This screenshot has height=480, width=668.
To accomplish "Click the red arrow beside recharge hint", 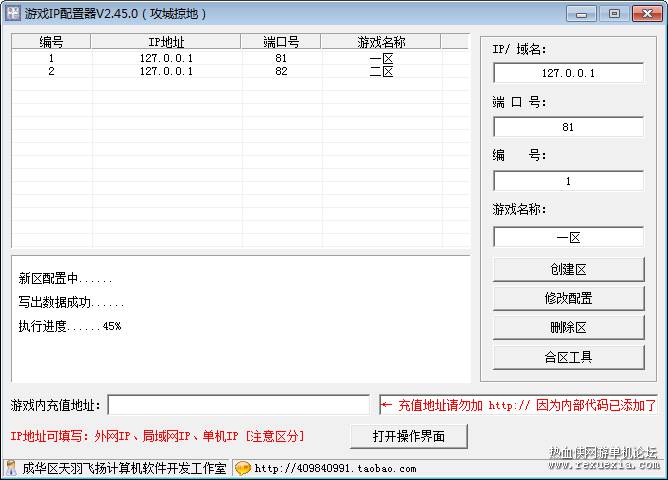I will point(386,405).
